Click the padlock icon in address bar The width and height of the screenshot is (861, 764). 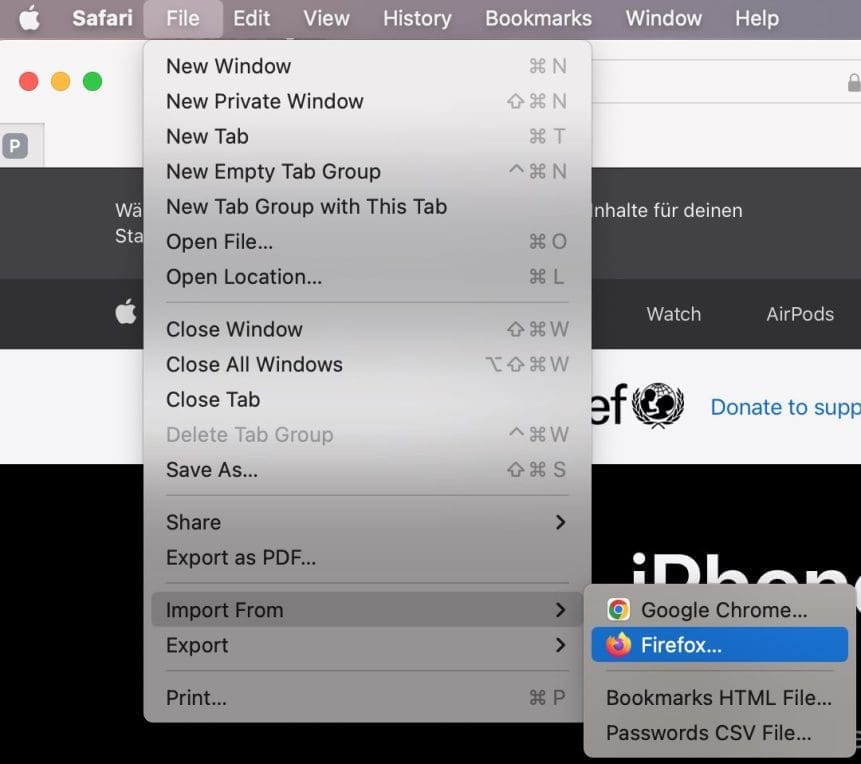[853, 82]
